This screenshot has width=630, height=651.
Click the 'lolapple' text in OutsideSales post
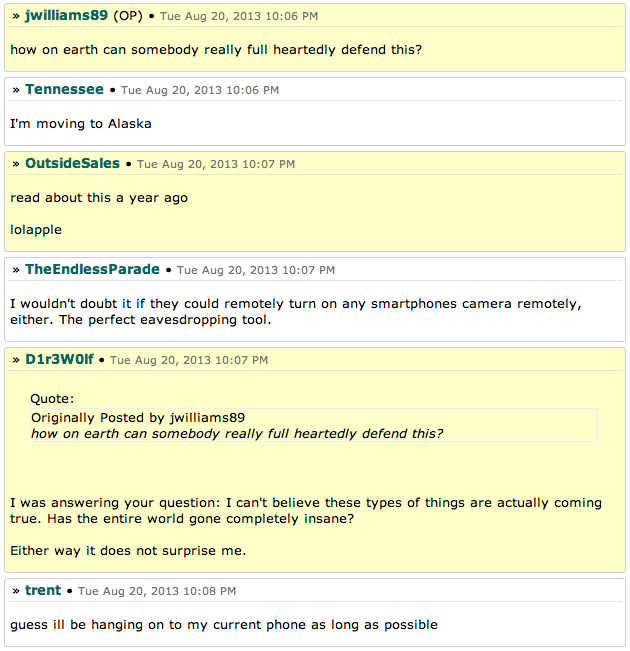[36, 230]
